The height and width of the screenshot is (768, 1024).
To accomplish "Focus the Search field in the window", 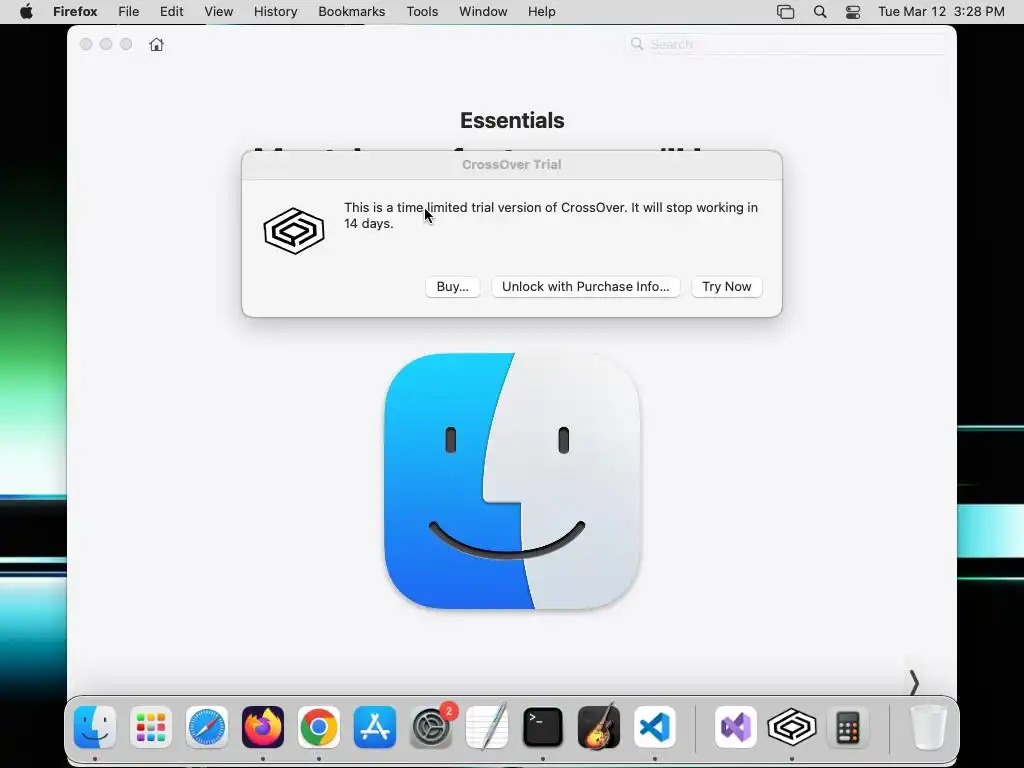I will 786,44.
